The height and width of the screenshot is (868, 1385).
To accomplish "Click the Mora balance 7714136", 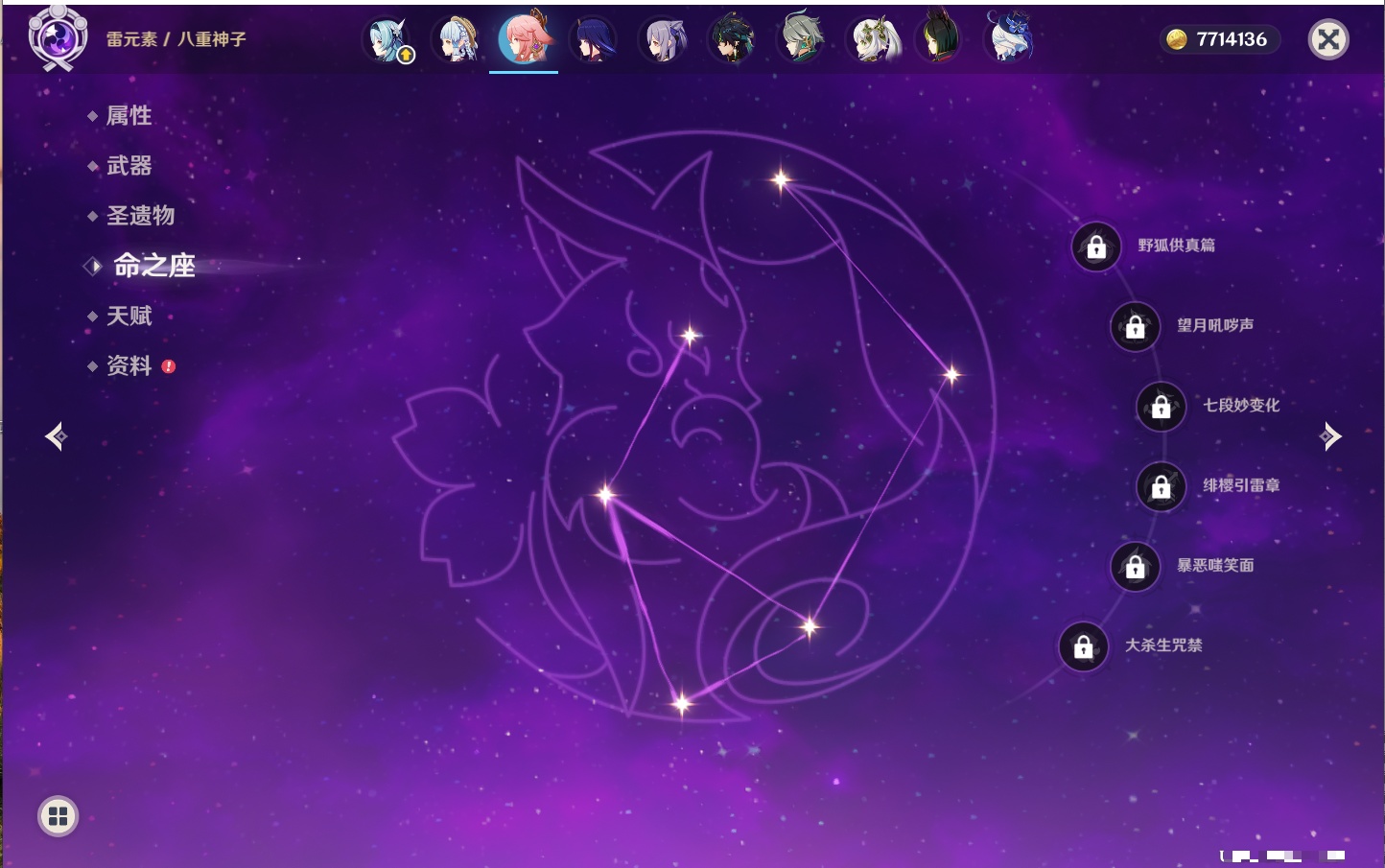I will click(x=1219, y=39).
